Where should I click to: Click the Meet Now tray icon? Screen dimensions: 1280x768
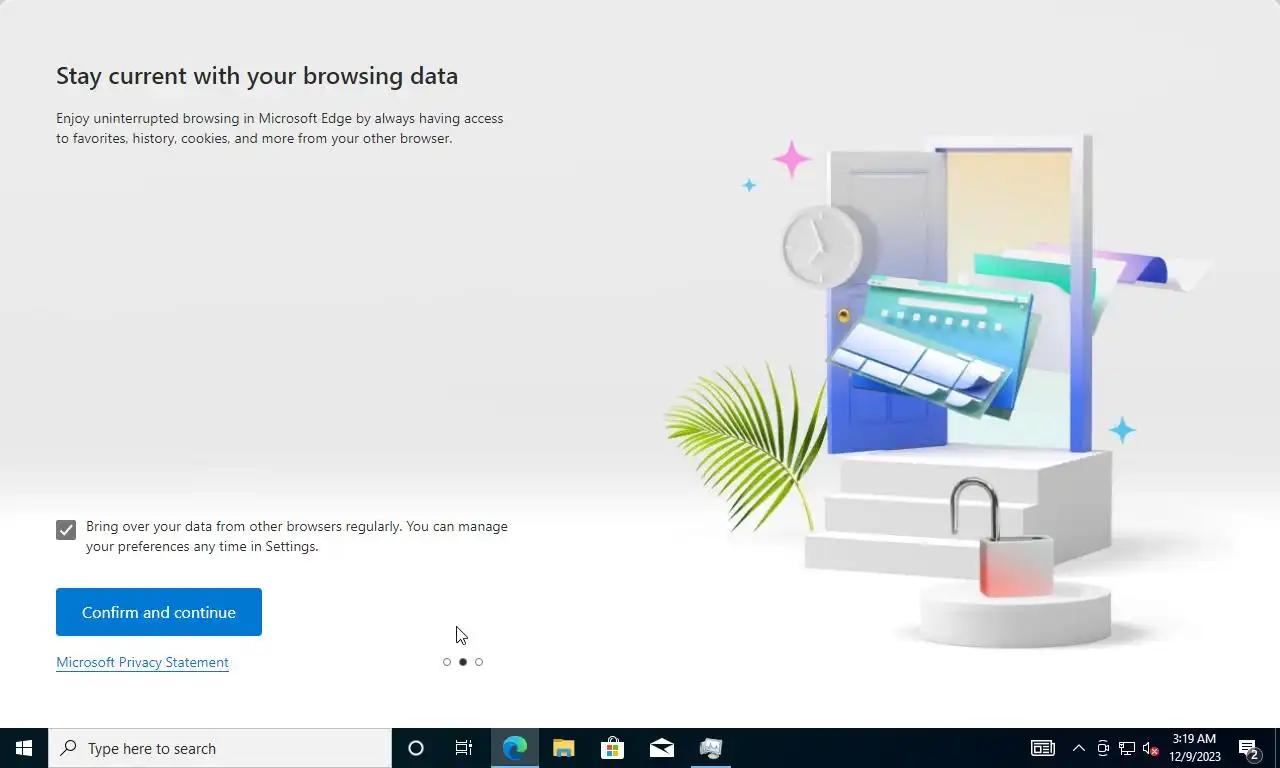pyautogui.click(x=1103, y=748)
